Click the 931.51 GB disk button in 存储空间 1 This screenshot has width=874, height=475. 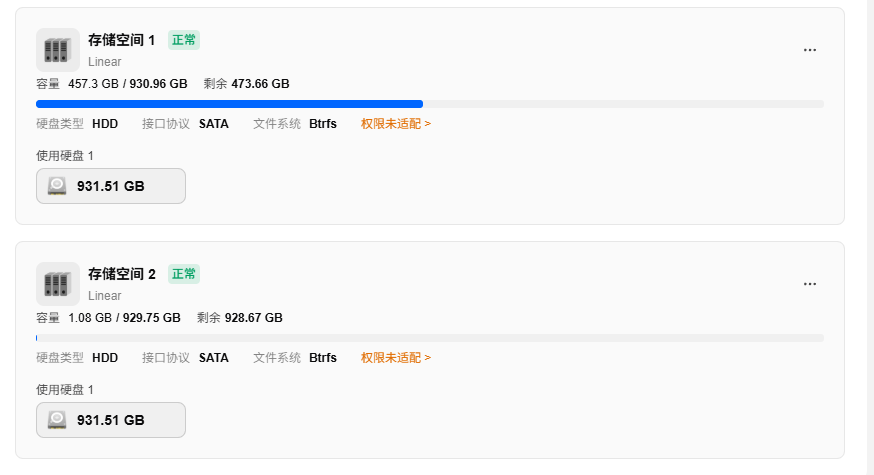(111, 186)
